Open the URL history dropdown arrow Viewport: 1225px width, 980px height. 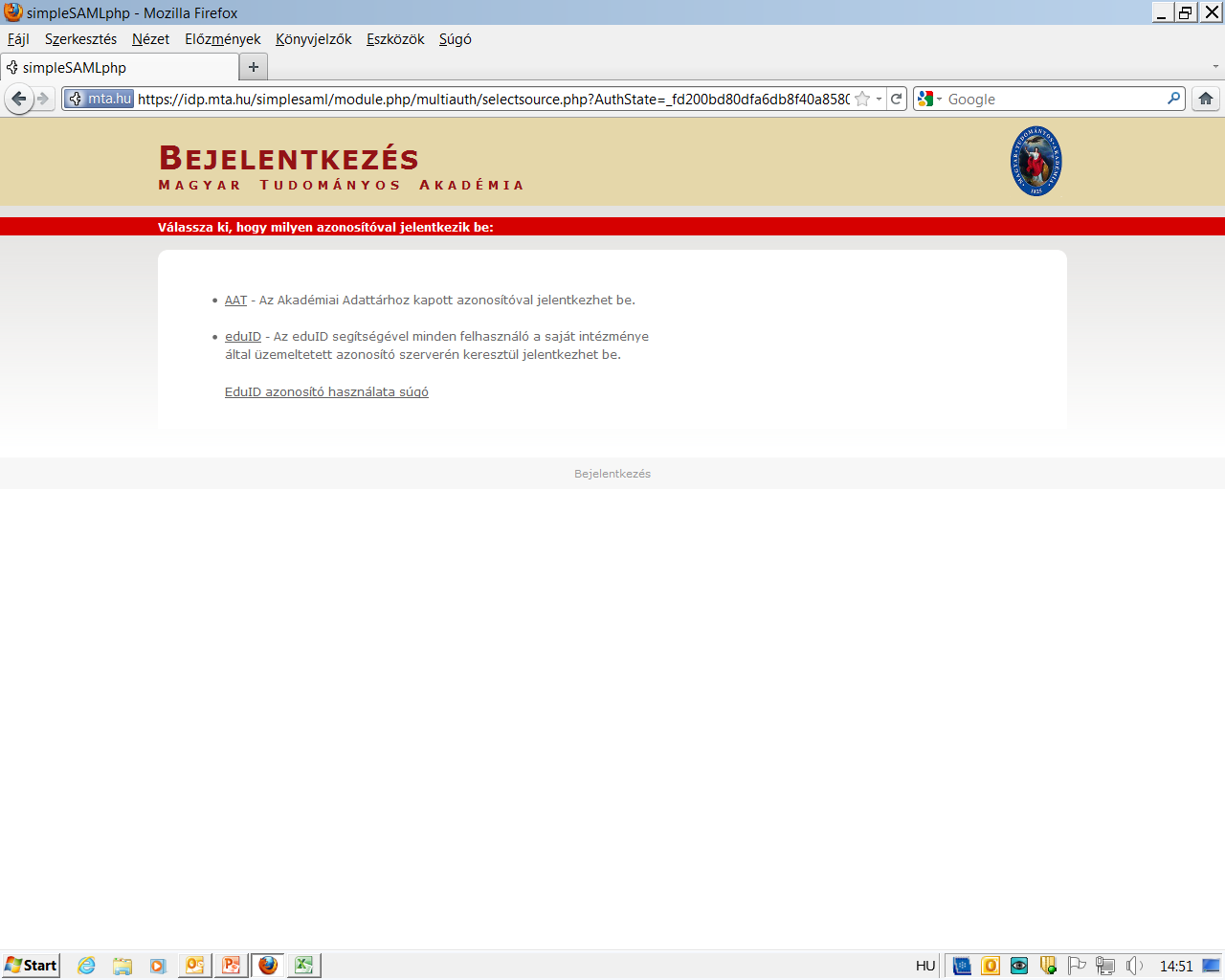879,99
